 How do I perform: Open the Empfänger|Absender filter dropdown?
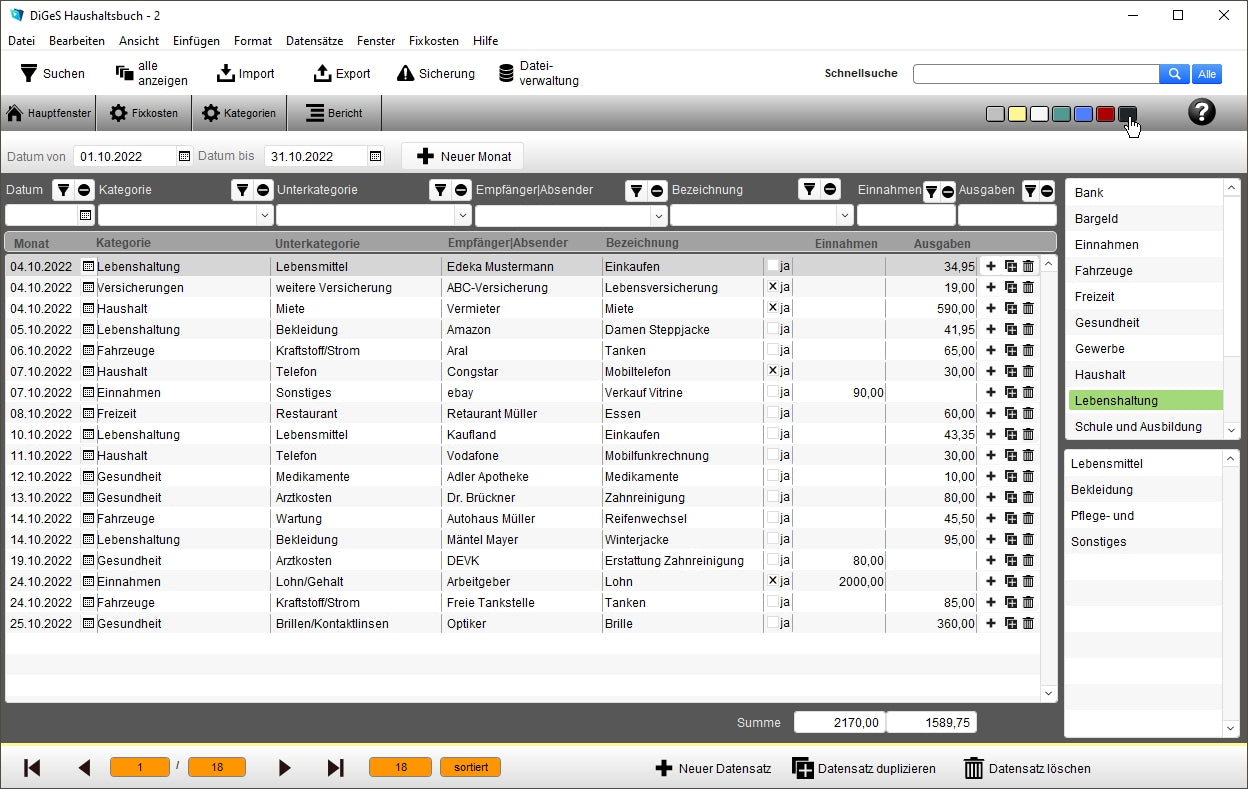tap(657, 215)
